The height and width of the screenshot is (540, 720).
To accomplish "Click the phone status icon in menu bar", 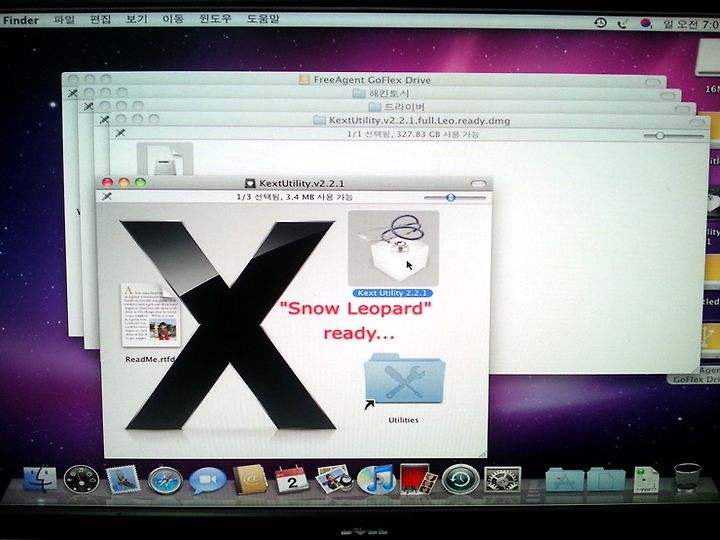I will 623,23.
